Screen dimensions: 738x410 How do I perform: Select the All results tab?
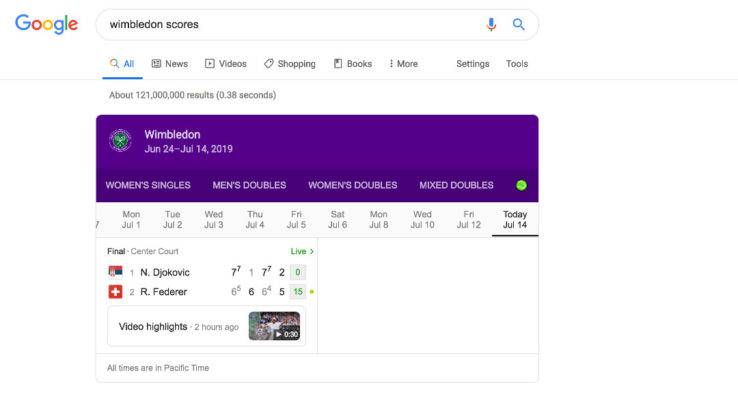tap(122, 64)
